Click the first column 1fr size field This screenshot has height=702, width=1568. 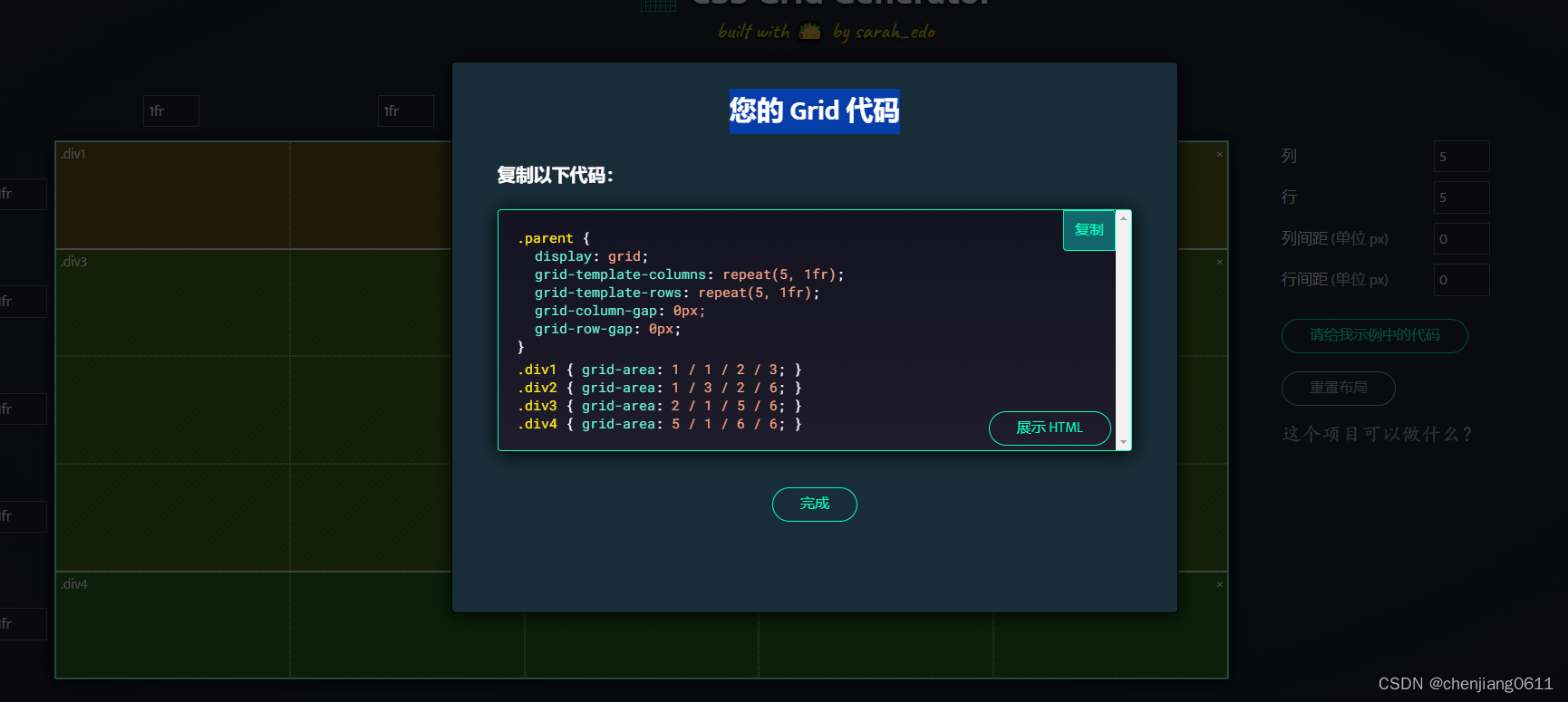pyautogui.click(x=171, y=111)
